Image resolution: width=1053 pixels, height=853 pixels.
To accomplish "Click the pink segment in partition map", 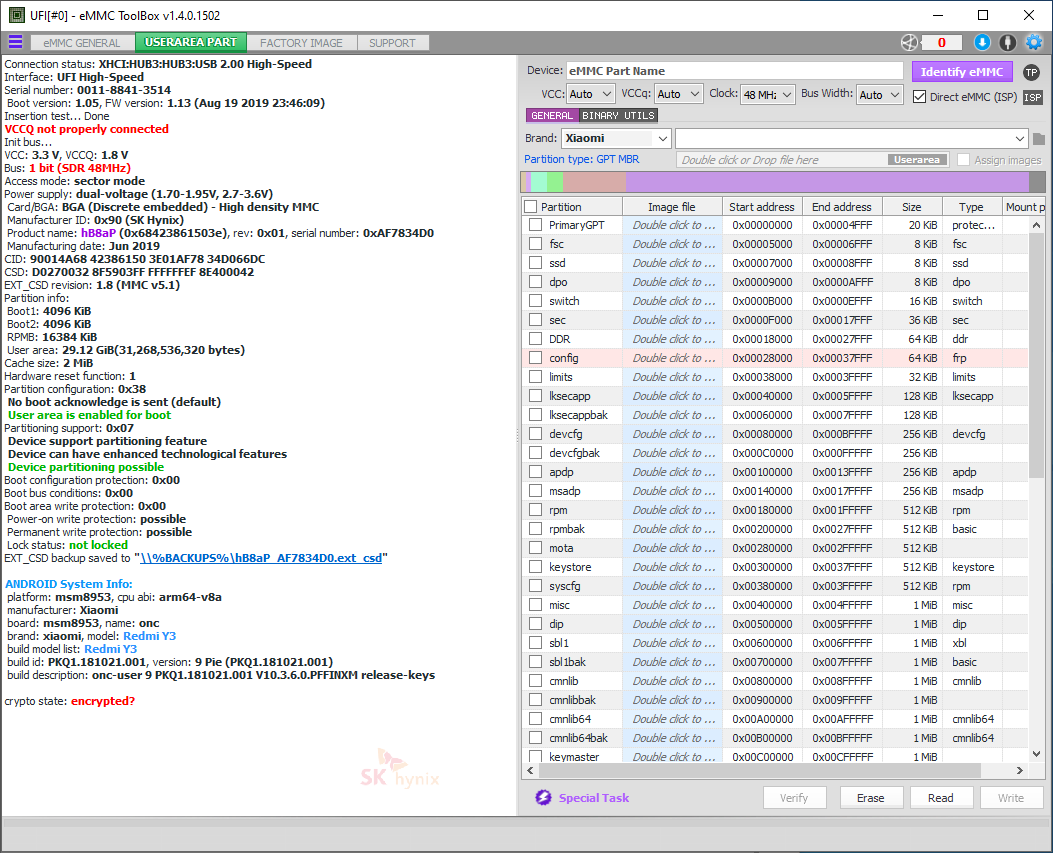I will [594, 182].
